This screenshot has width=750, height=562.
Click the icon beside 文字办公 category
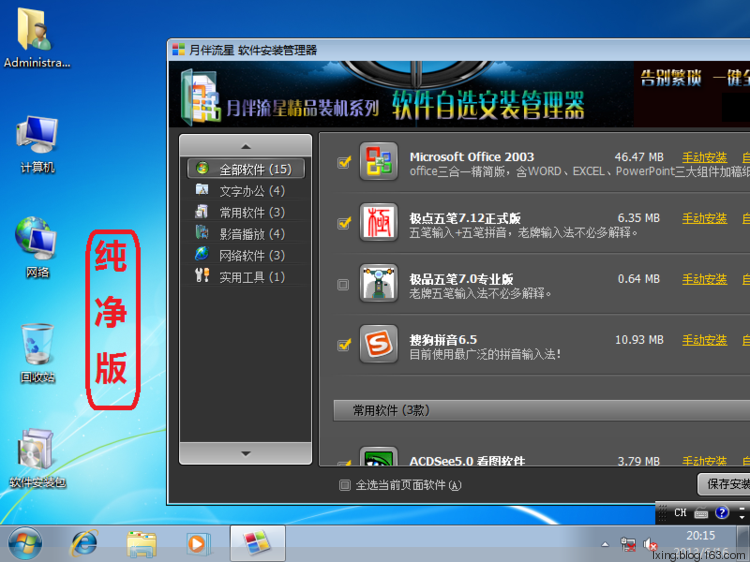202,190
